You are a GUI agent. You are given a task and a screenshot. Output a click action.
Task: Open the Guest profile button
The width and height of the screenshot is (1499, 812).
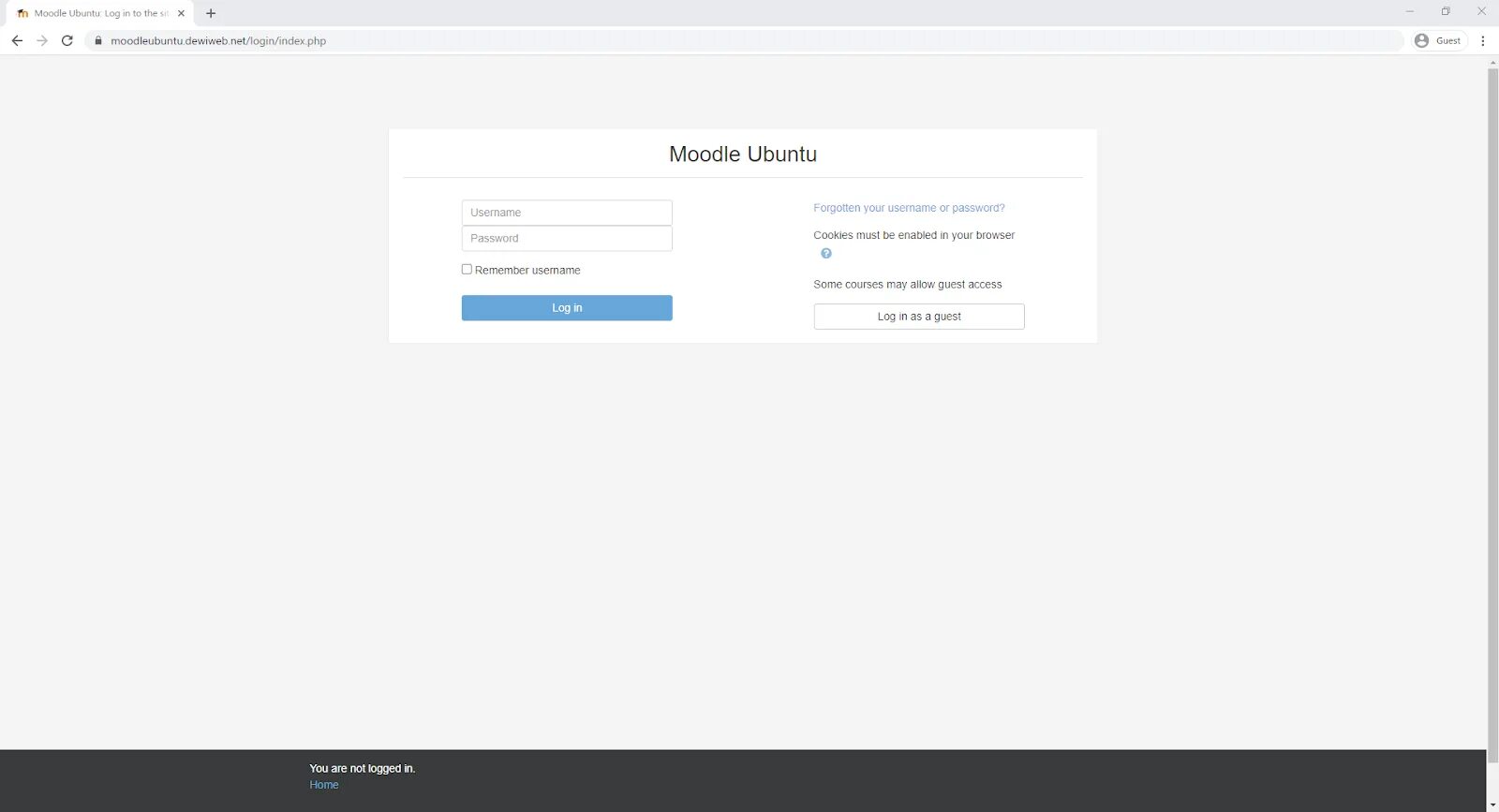coord(1439,40)
